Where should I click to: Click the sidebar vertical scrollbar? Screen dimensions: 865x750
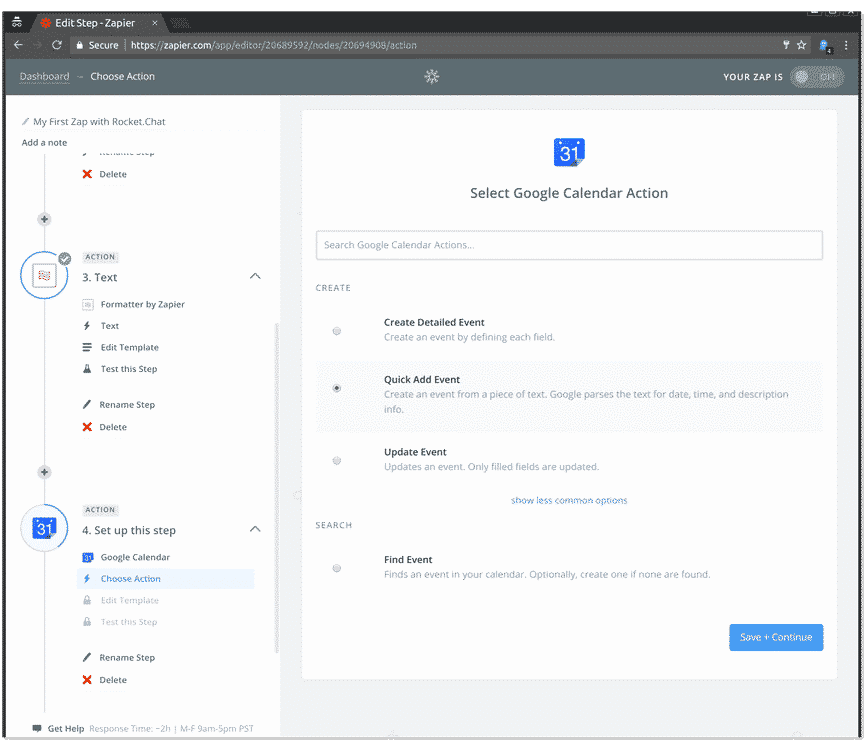pyautogui.click(x=276, y=488)
